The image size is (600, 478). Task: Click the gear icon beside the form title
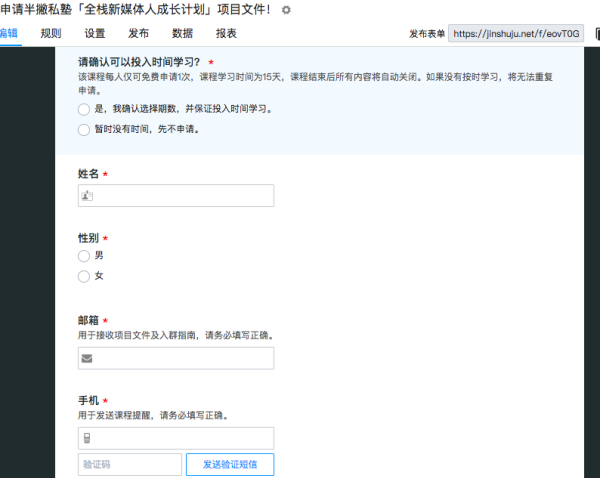click(286, 10)
